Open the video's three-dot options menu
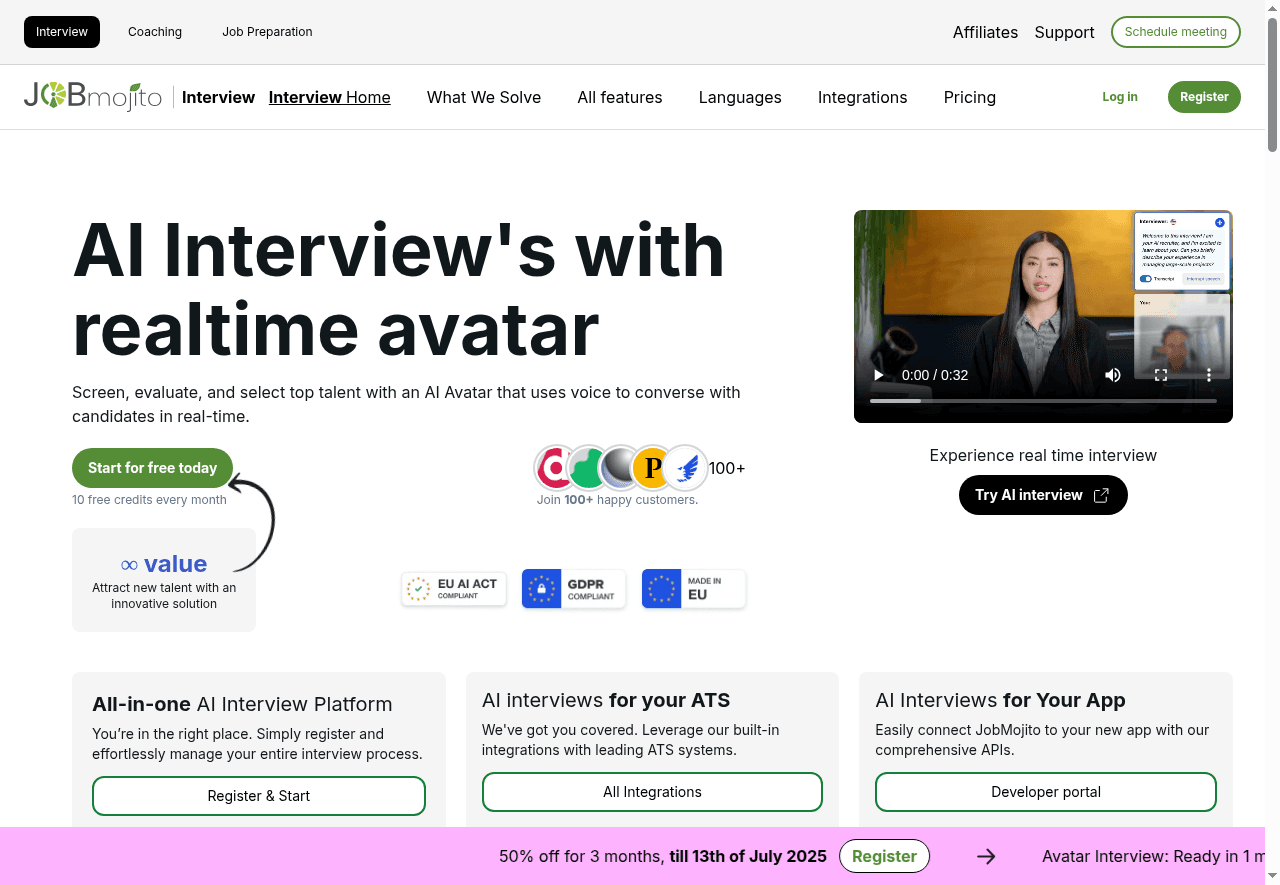Viewport: 1280px width, 885px height. [x=1209, y=375]
